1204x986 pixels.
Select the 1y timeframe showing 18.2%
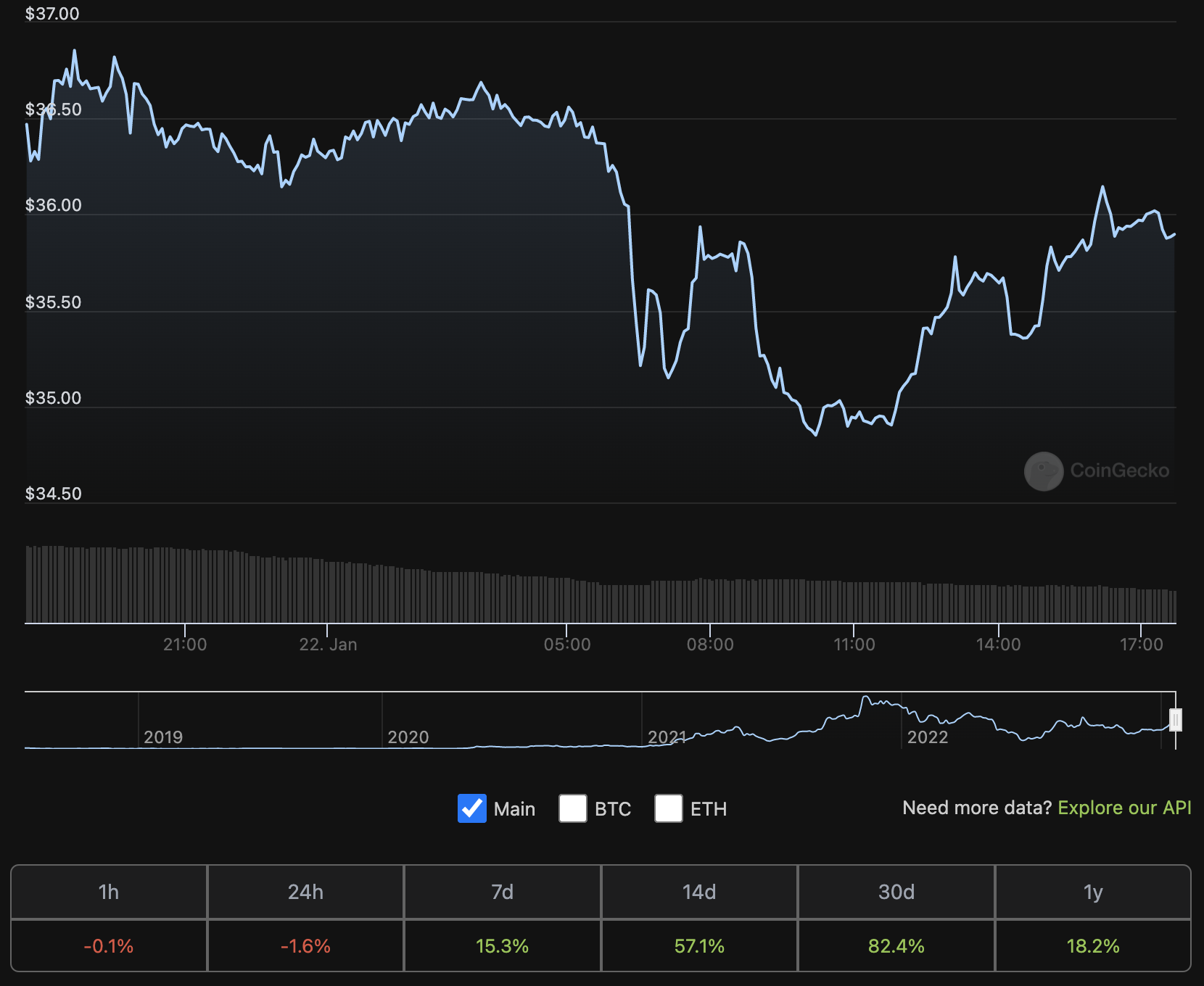pyautogui.click(x=1092, y=945)
